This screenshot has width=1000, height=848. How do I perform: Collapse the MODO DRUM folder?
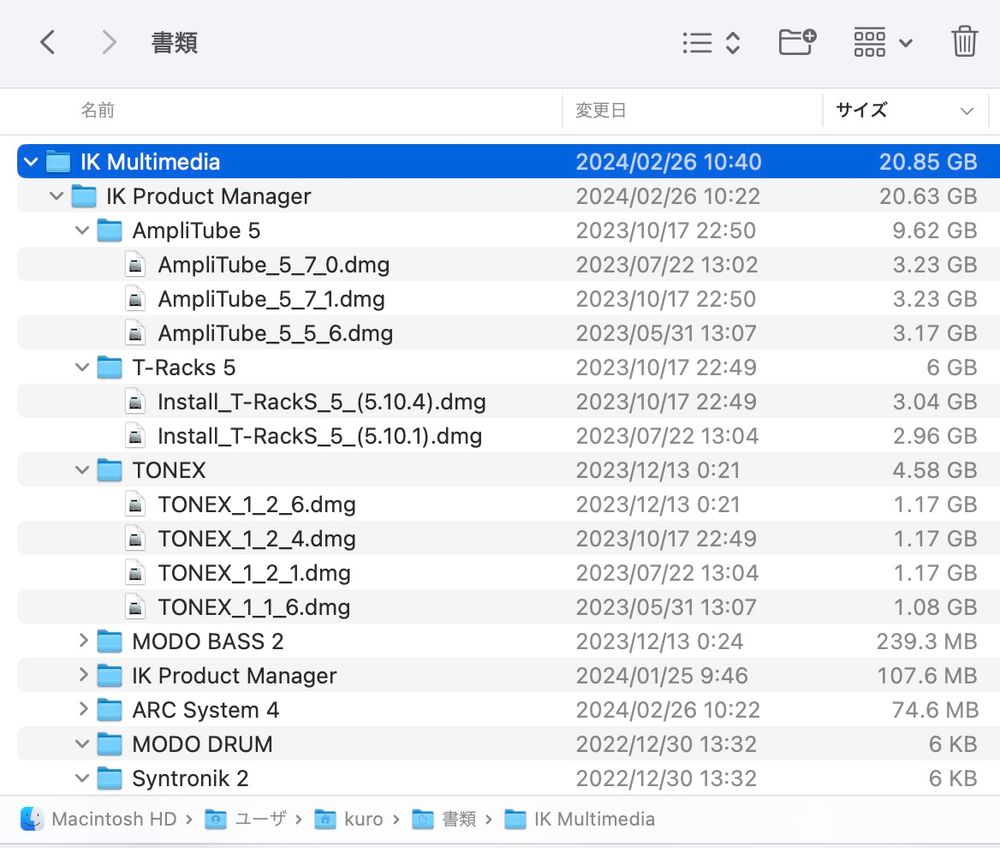coord(82,744)
